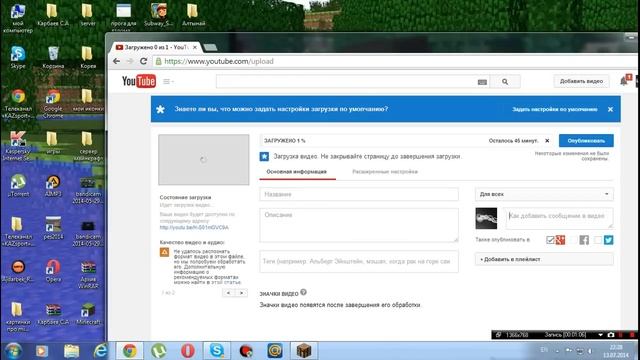The height and width of the screenshot is (360, 640).
Task: Open Minecraft from the taskbar
Action: click(304, 351)
